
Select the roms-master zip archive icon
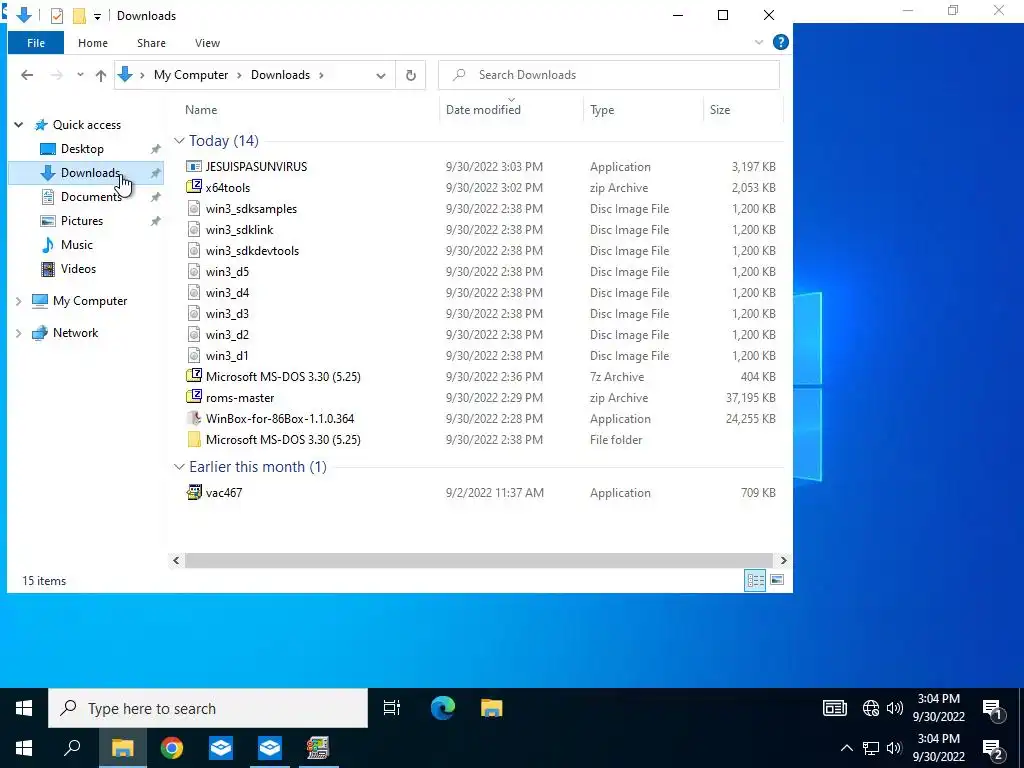pos(193,397)
